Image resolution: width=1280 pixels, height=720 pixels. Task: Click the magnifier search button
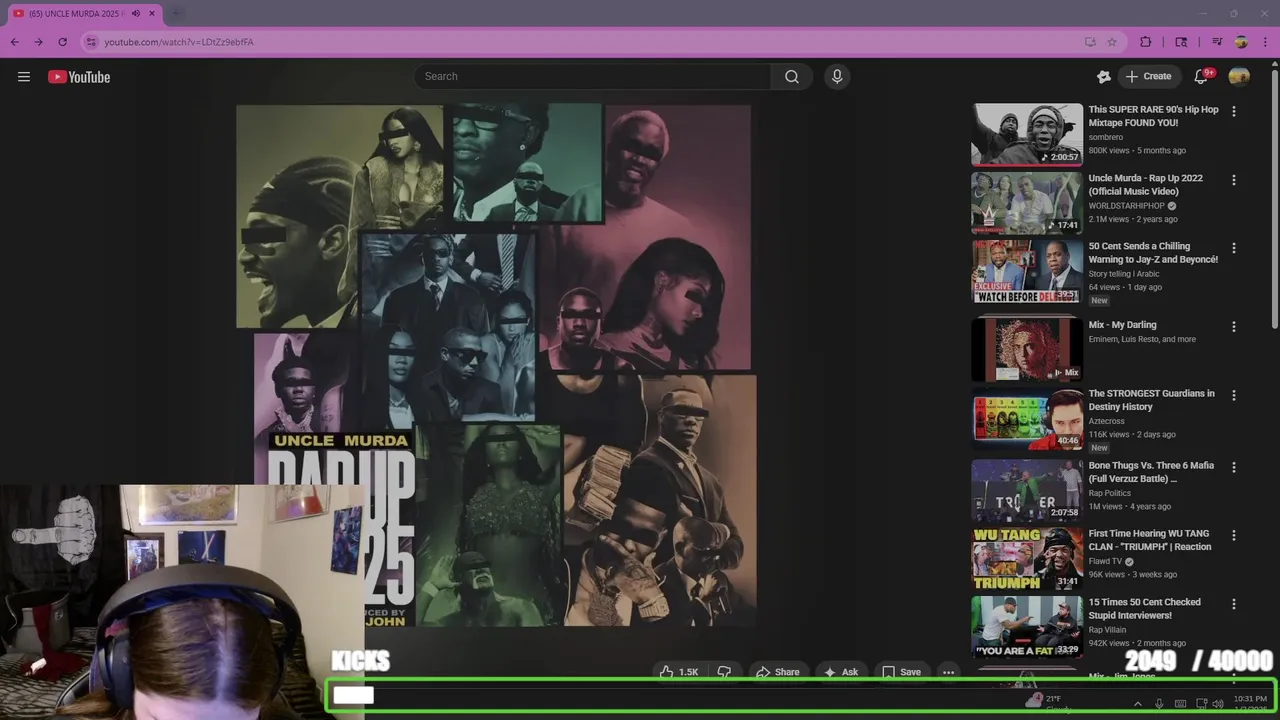coord(792,77)
